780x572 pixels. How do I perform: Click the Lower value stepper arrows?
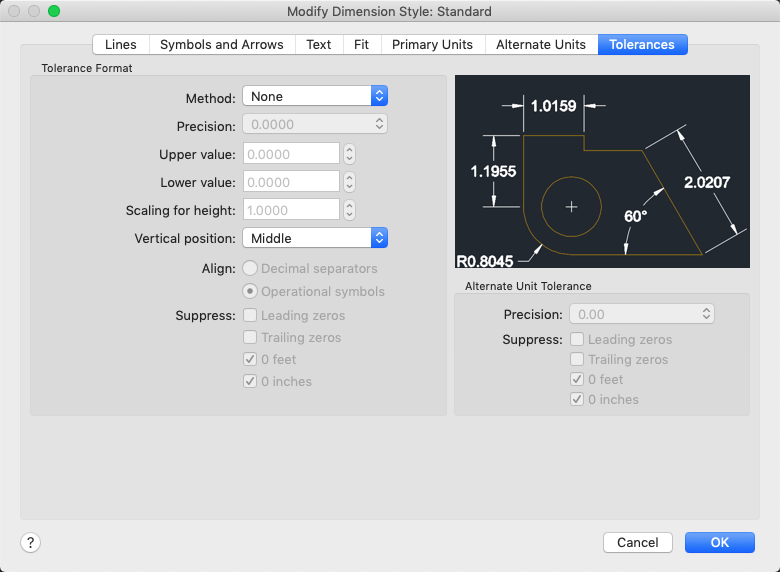[x=350, y=182]
